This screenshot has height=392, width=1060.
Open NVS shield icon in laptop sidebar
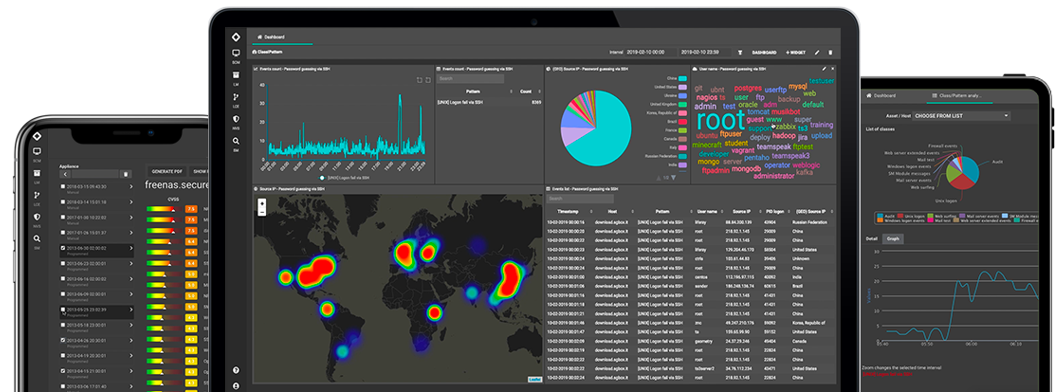236,119
